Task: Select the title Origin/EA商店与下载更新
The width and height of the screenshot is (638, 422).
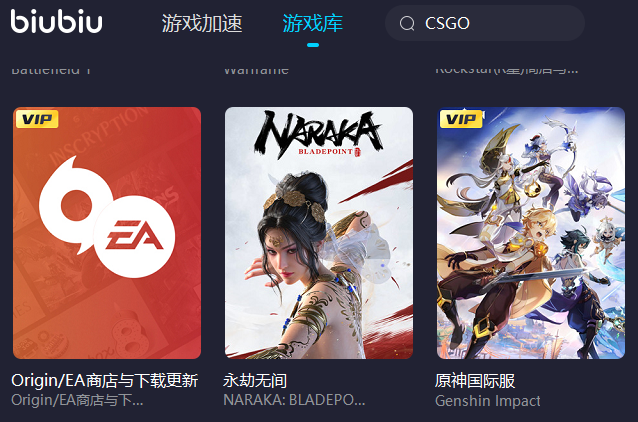Action: click(105, 381)
